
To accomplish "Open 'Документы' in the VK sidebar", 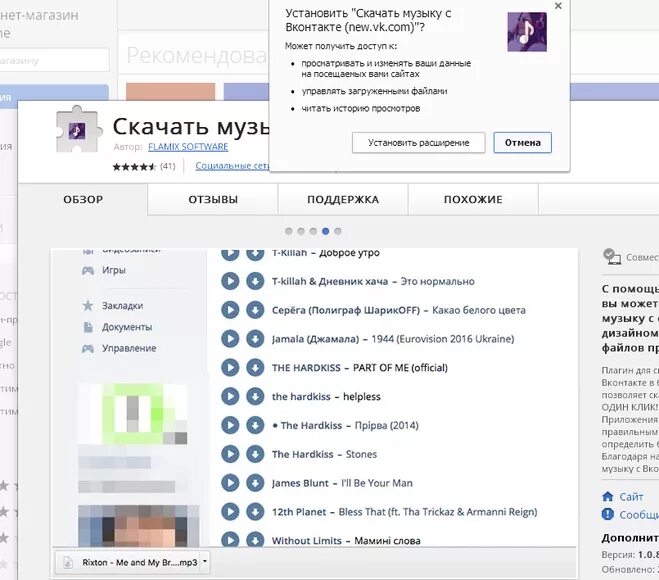I will (x=127, y=327).
